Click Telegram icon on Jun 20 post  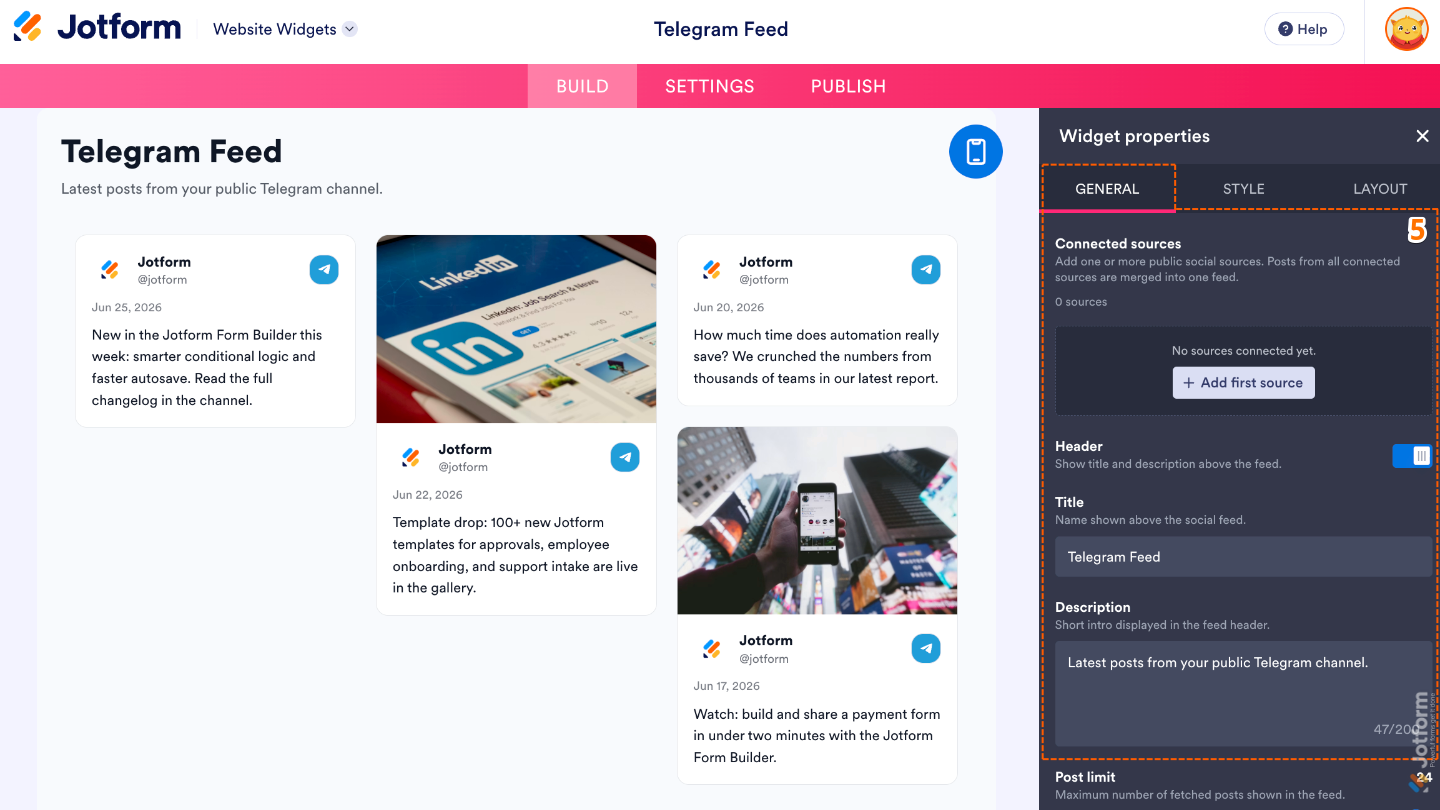pyautogui.click(x=926, y=270)
